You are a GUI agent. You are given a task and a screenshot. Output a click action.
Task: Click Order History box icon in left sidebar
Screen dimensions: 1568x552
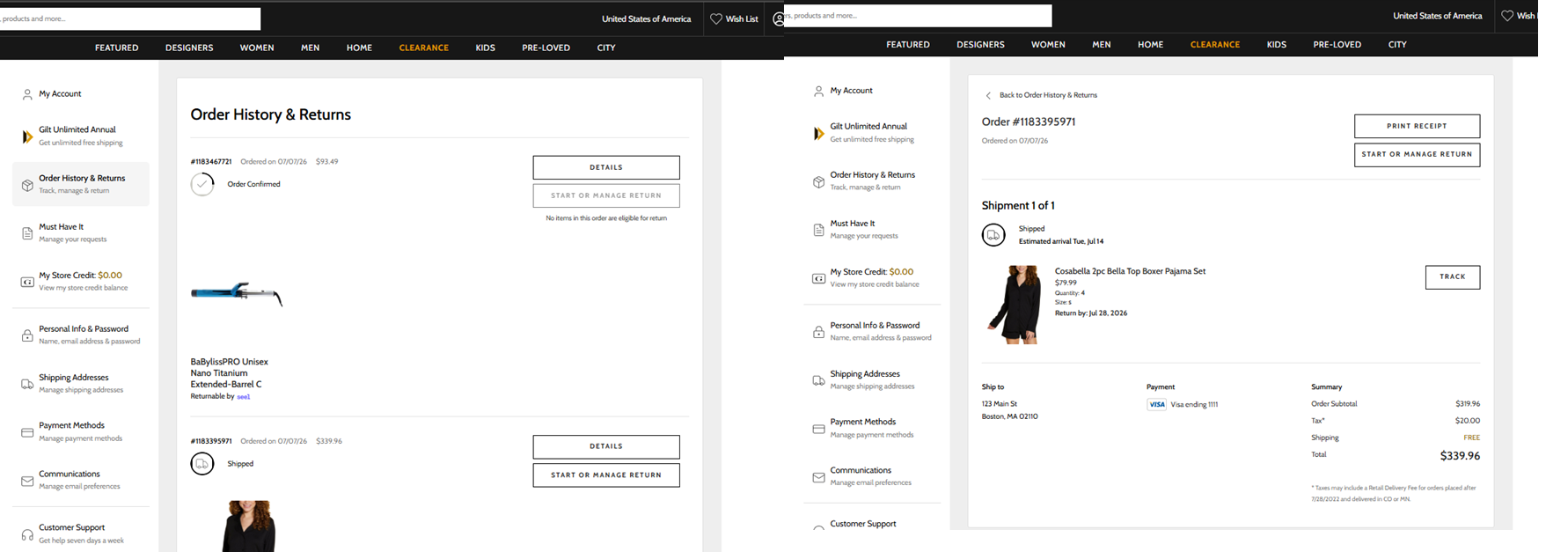point(27,185)
